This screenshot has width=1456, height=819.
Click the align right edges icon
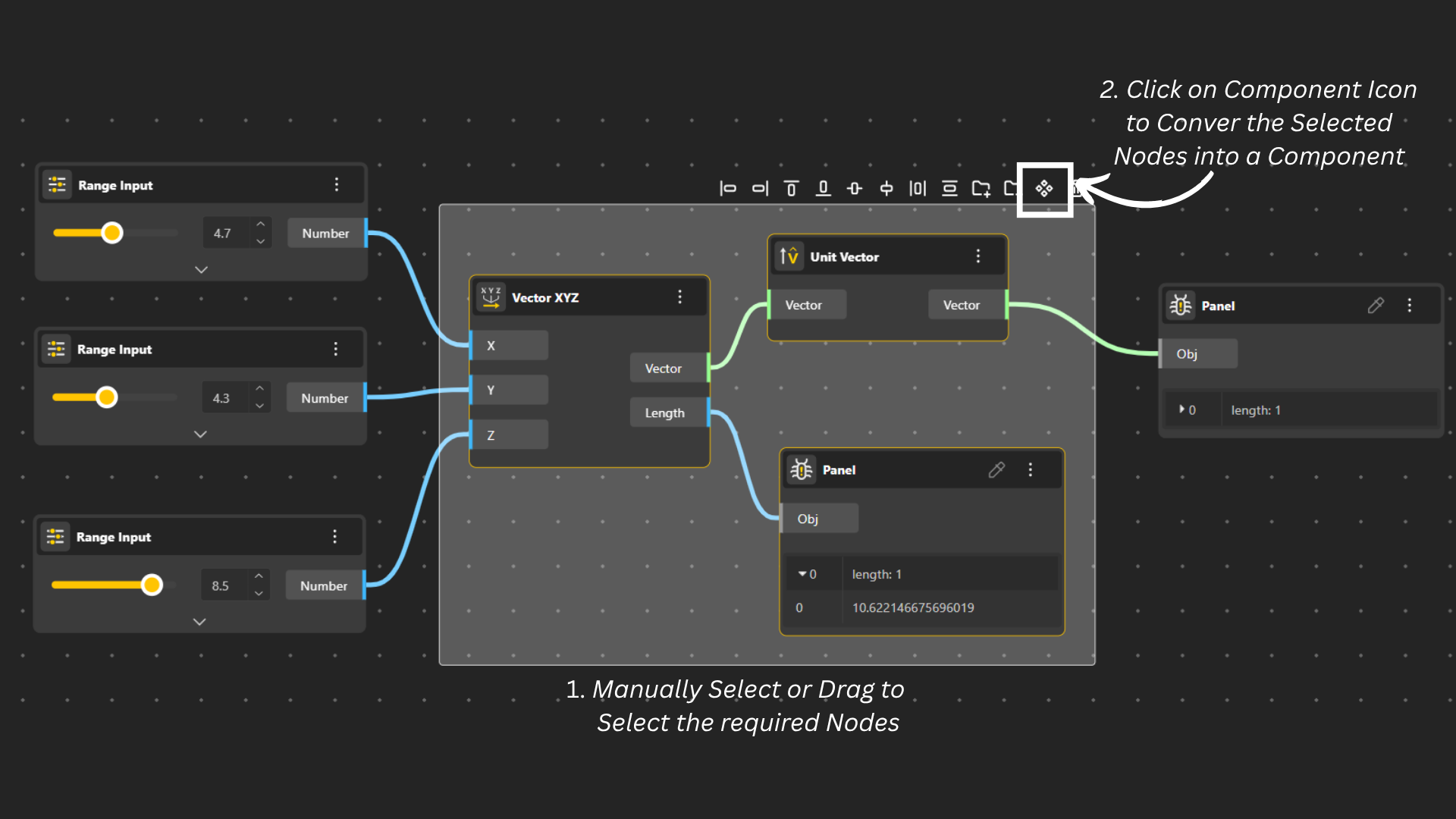[x=760, y=189]
